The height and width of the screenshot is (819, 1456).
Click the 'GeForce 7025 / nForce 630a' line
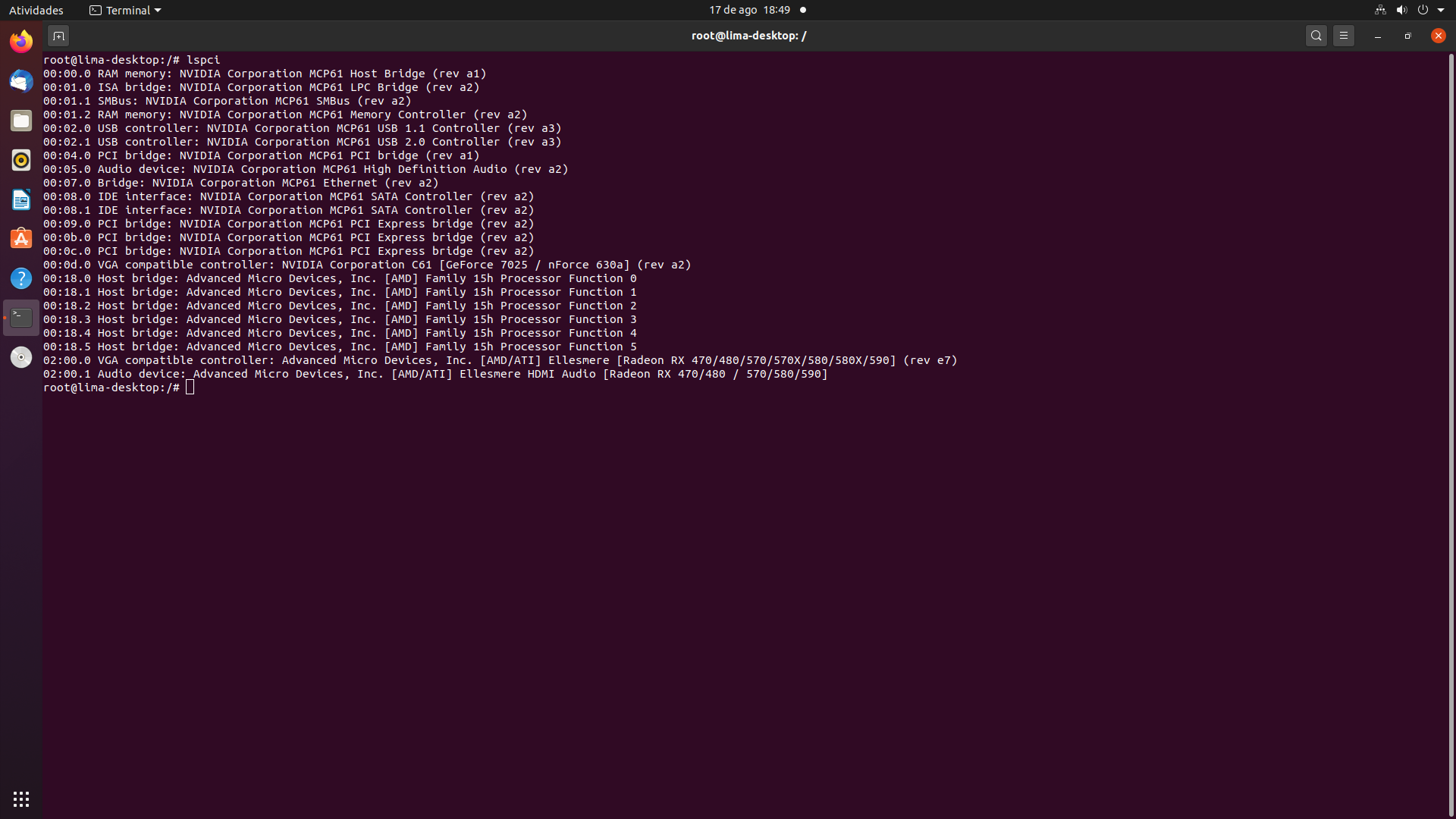[x=367, y=265]
